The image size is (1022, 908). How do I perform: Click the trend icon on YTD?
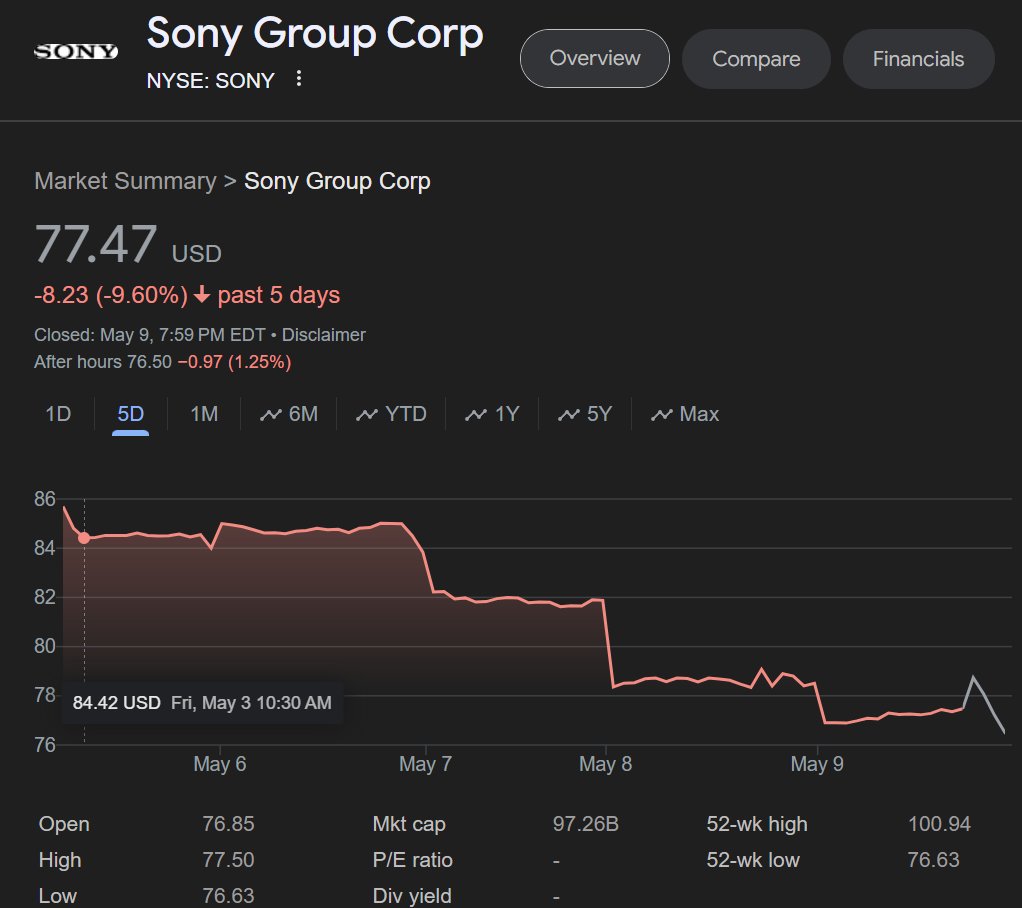367,415
